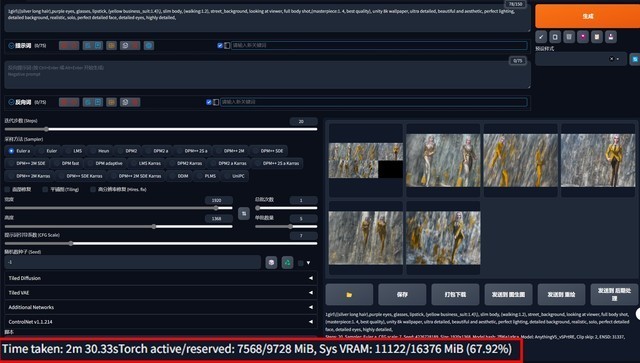640x363 pixels.
Task: Collapse the prompt helper section toggle
Action: (x=11, y=45)
